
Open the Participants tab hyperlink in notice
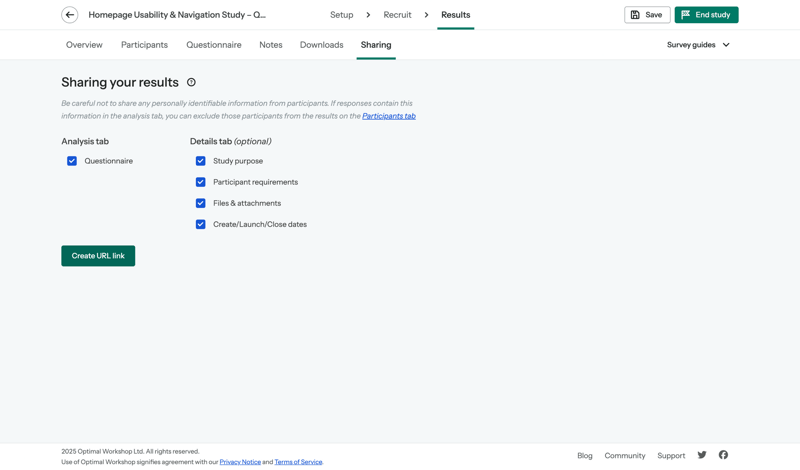(x=388, y=116)
